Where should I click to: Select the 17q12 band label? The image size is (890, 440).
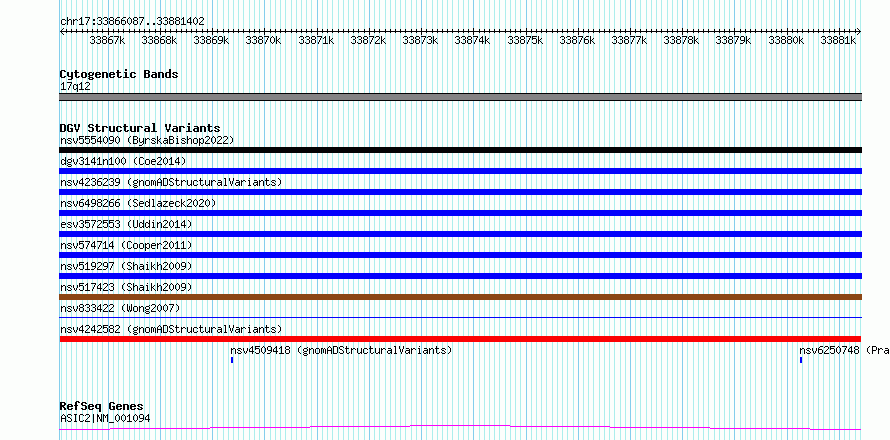pyautogui.click(x=75, y=87)
